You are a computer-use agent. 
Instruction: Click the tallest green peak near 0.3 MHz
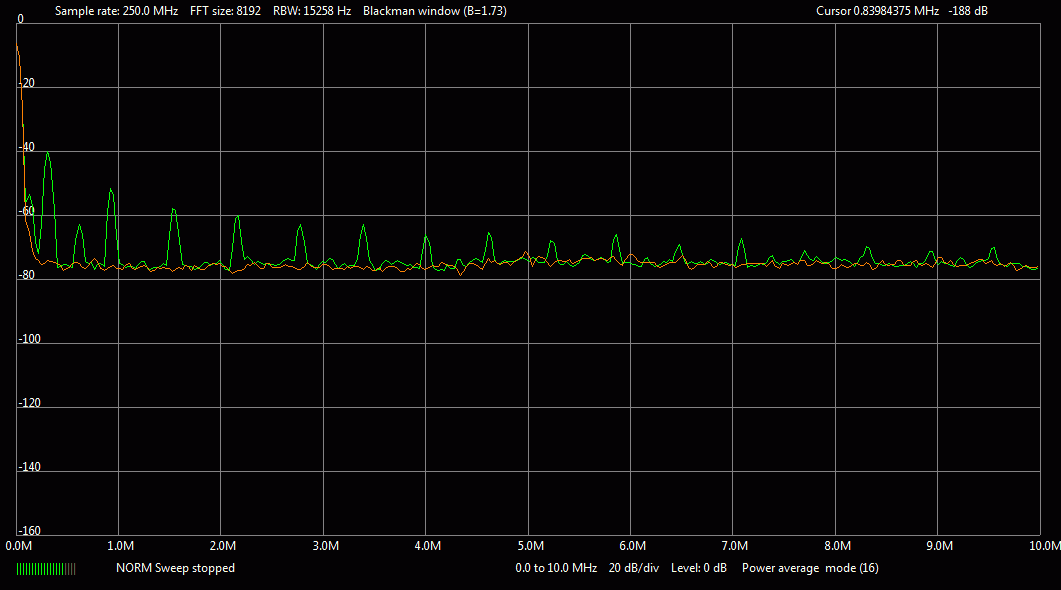coord(47,154)
